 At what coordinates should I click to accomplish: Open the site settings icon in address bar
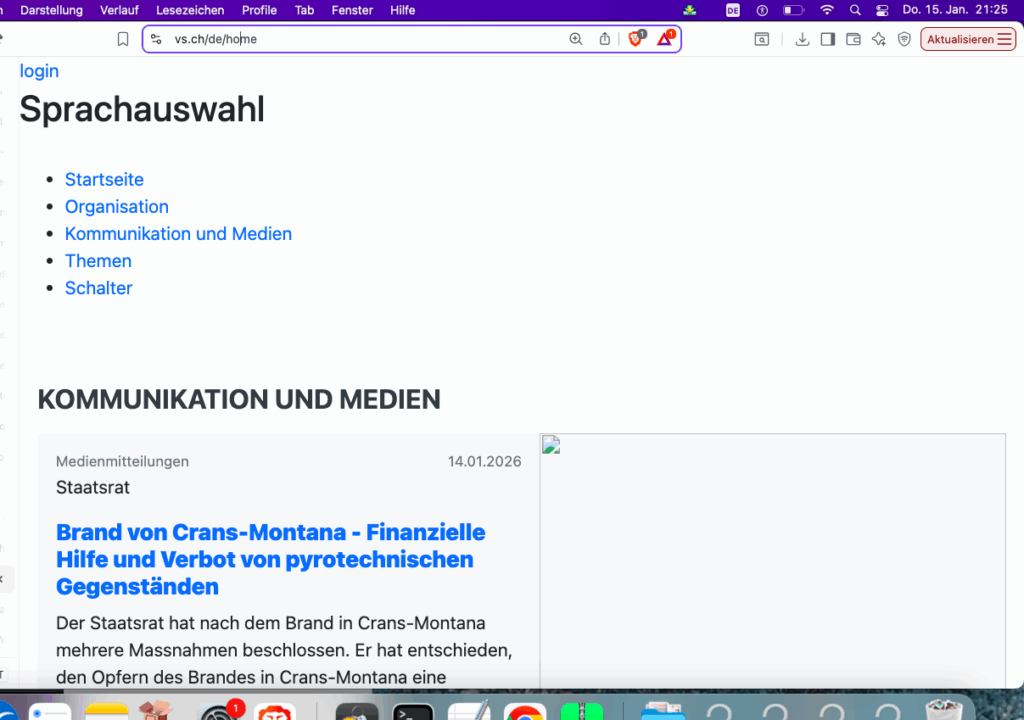point(156,39)
